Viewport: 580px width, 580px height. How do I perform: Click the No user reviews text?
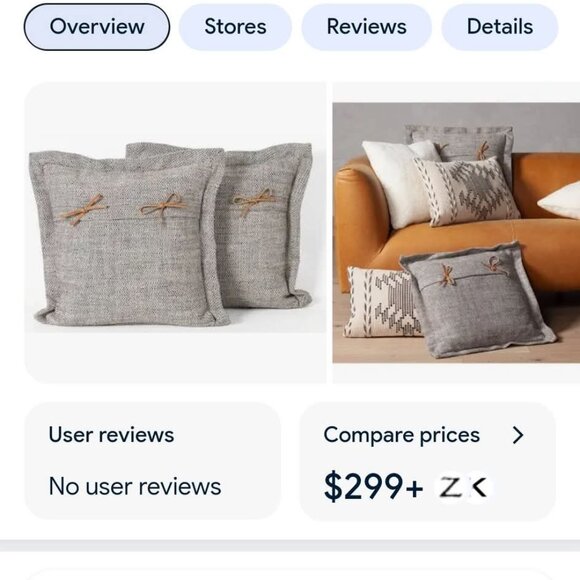coord(135,486)
